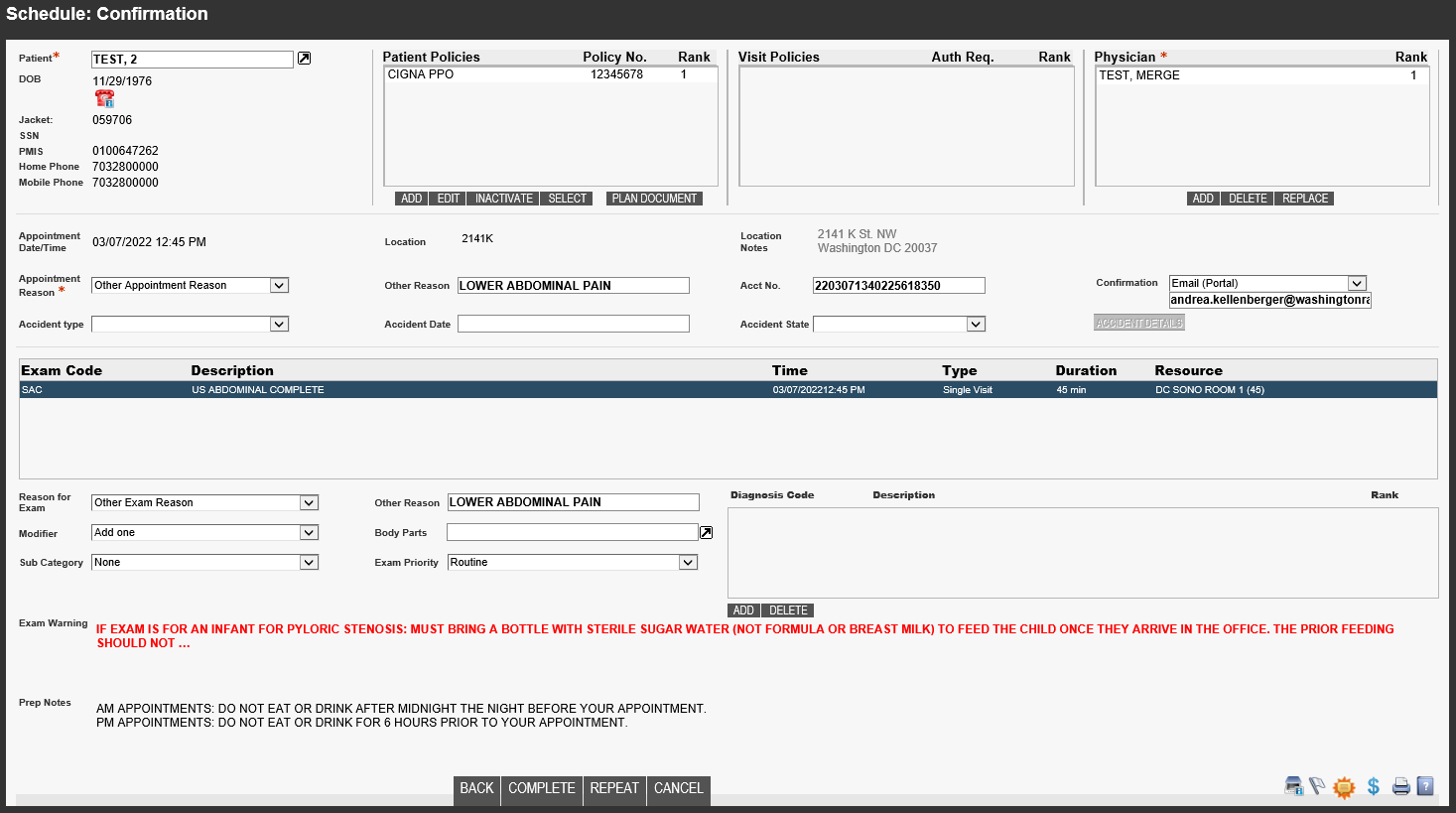Click the Visit Policies list box

click(x=906, y=126)
